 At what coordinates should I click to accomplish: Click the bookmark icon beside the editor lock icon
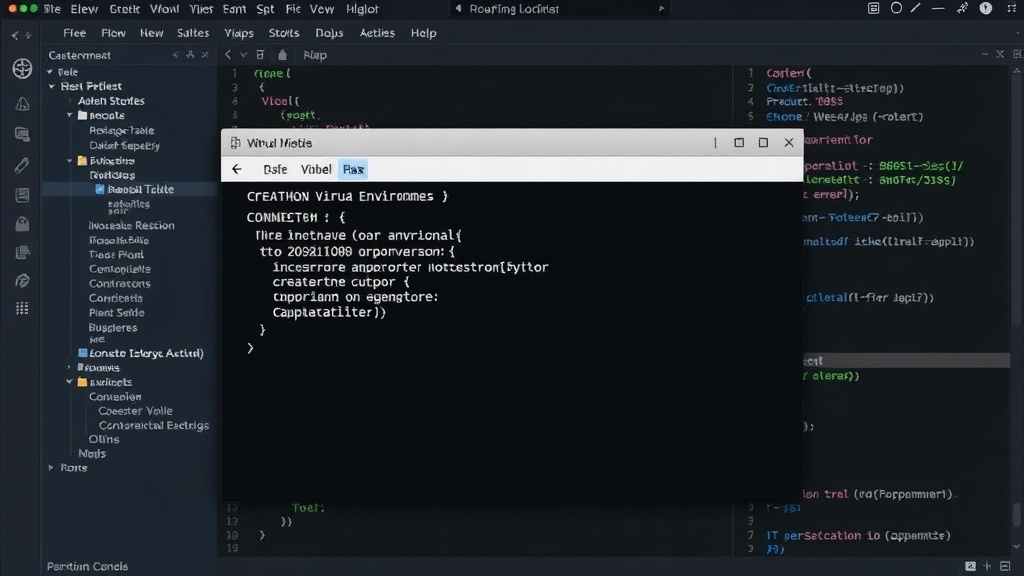coord(261,55)
